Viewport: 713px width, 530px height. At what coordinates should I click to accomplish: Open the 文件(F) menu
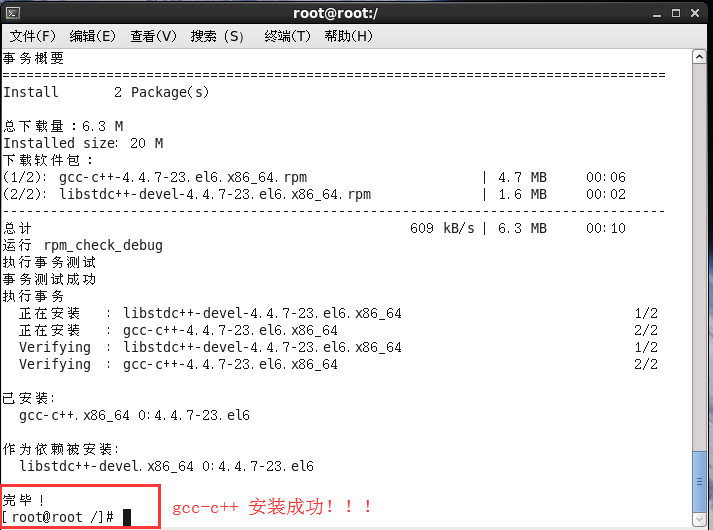tap(33, 36)
